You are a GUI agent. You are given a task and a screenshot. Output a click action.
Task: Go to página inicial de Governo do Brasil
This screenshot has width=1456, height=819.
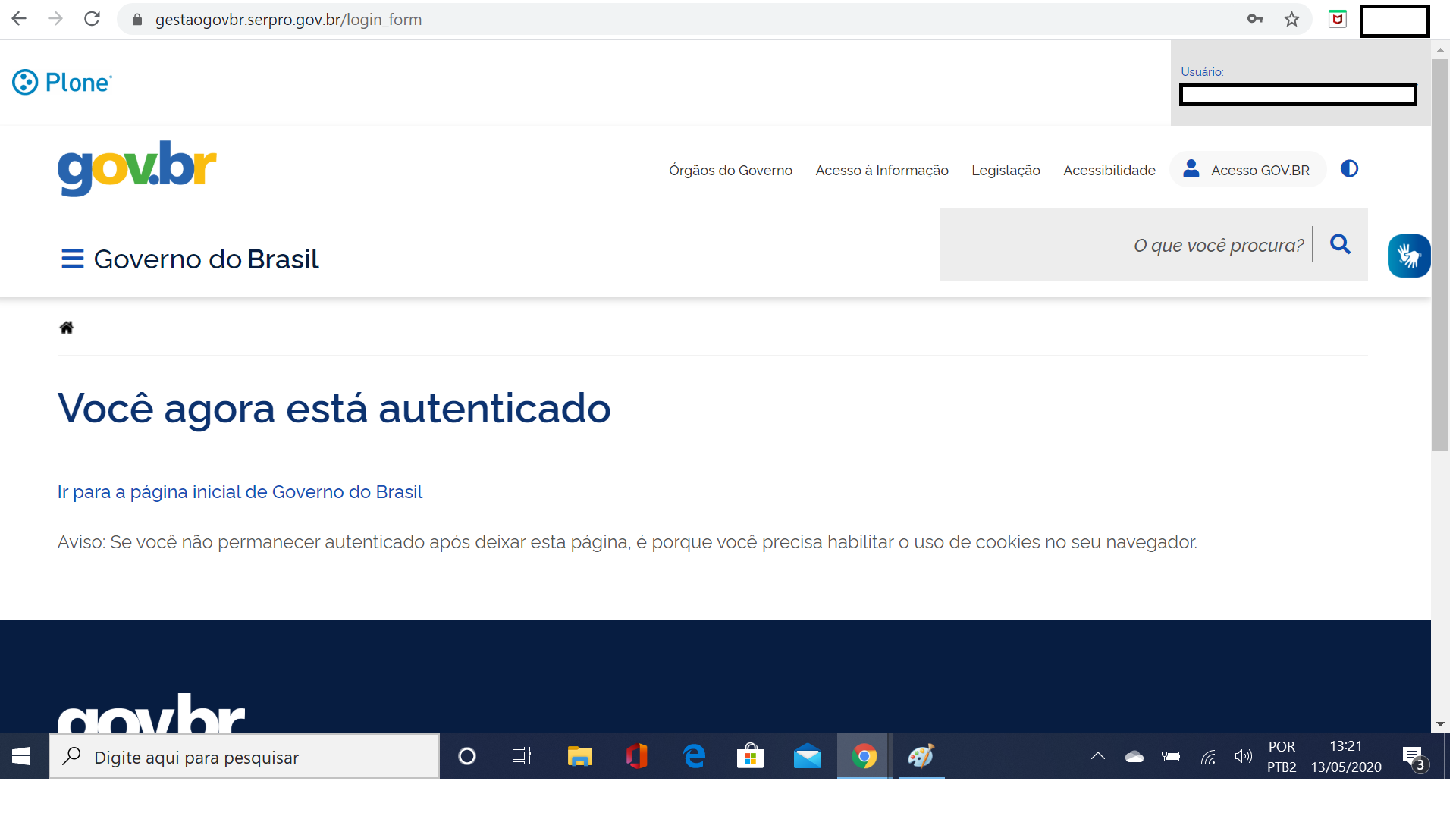[x=240, y=492]
